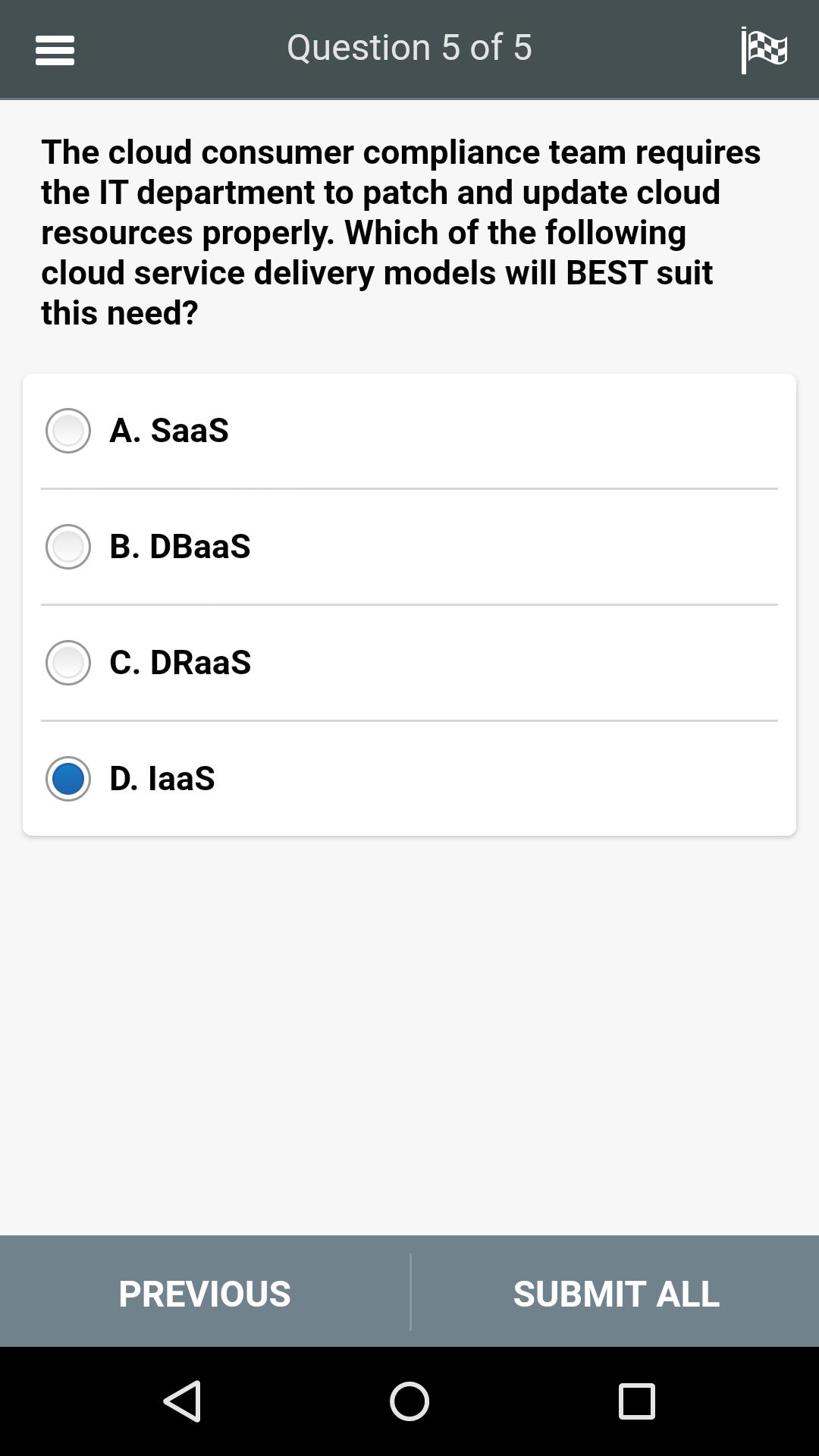This screenshot has width=819, height=1456.
Task: Click the right side of SaaS row
Action: tap(607, 431)
